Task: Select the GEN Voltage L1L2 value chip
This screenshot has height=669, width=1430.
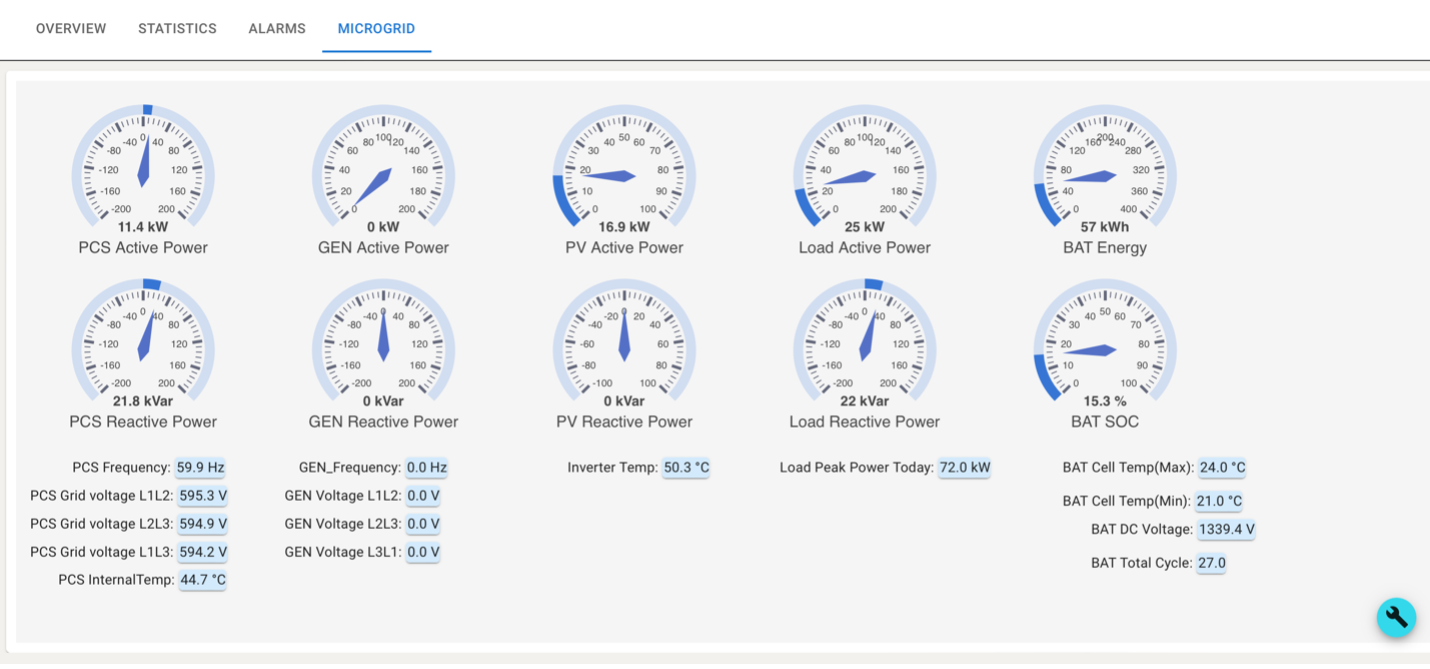Action: tap(423, 495)
